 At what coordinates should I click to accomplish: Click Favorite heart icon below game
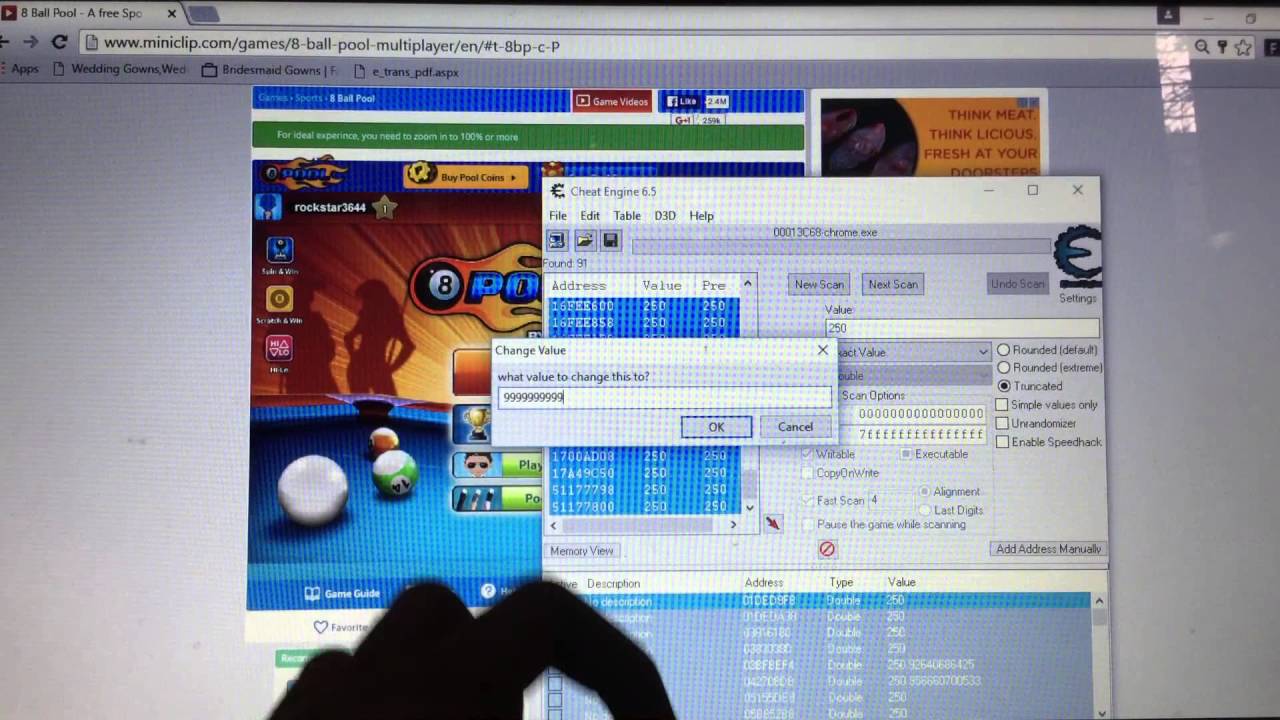pos(320,627)
